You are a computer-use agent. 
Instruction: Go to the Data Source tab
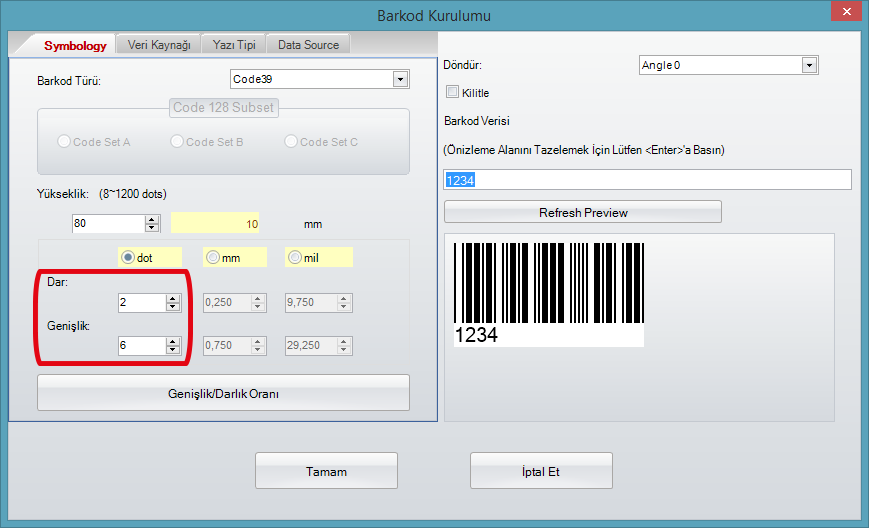[308, 45]
